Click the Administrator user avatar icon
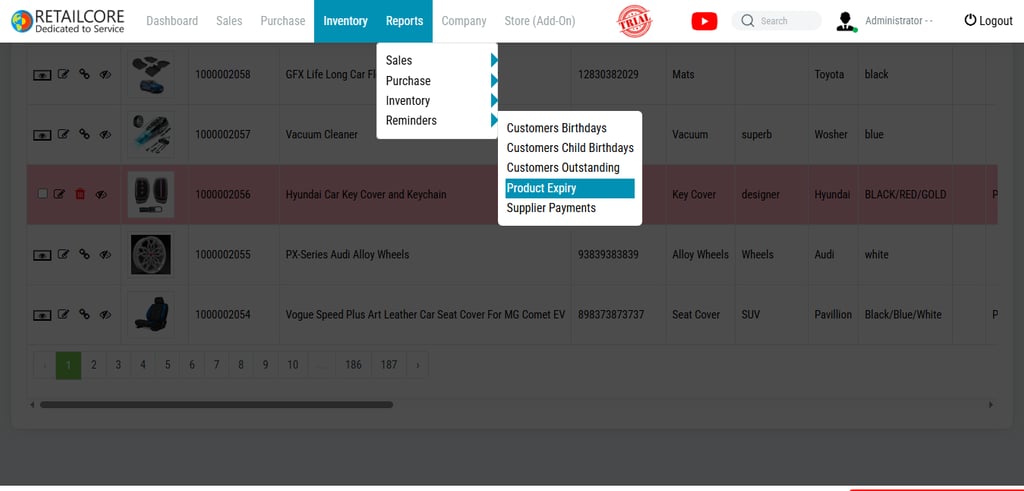This screenshot has width=1024, height=491. point(846,22)
